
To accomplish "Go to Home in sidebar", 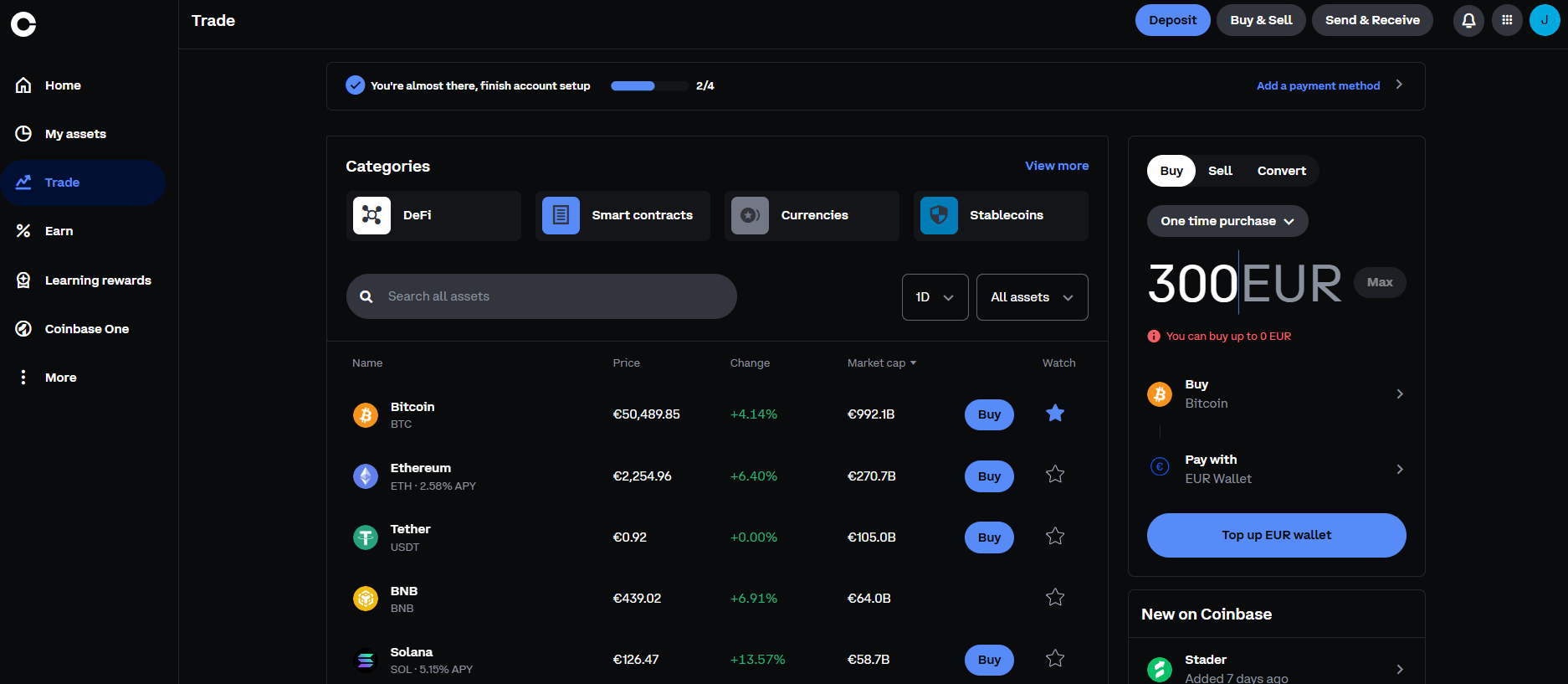I will click(x=83, y=85).
